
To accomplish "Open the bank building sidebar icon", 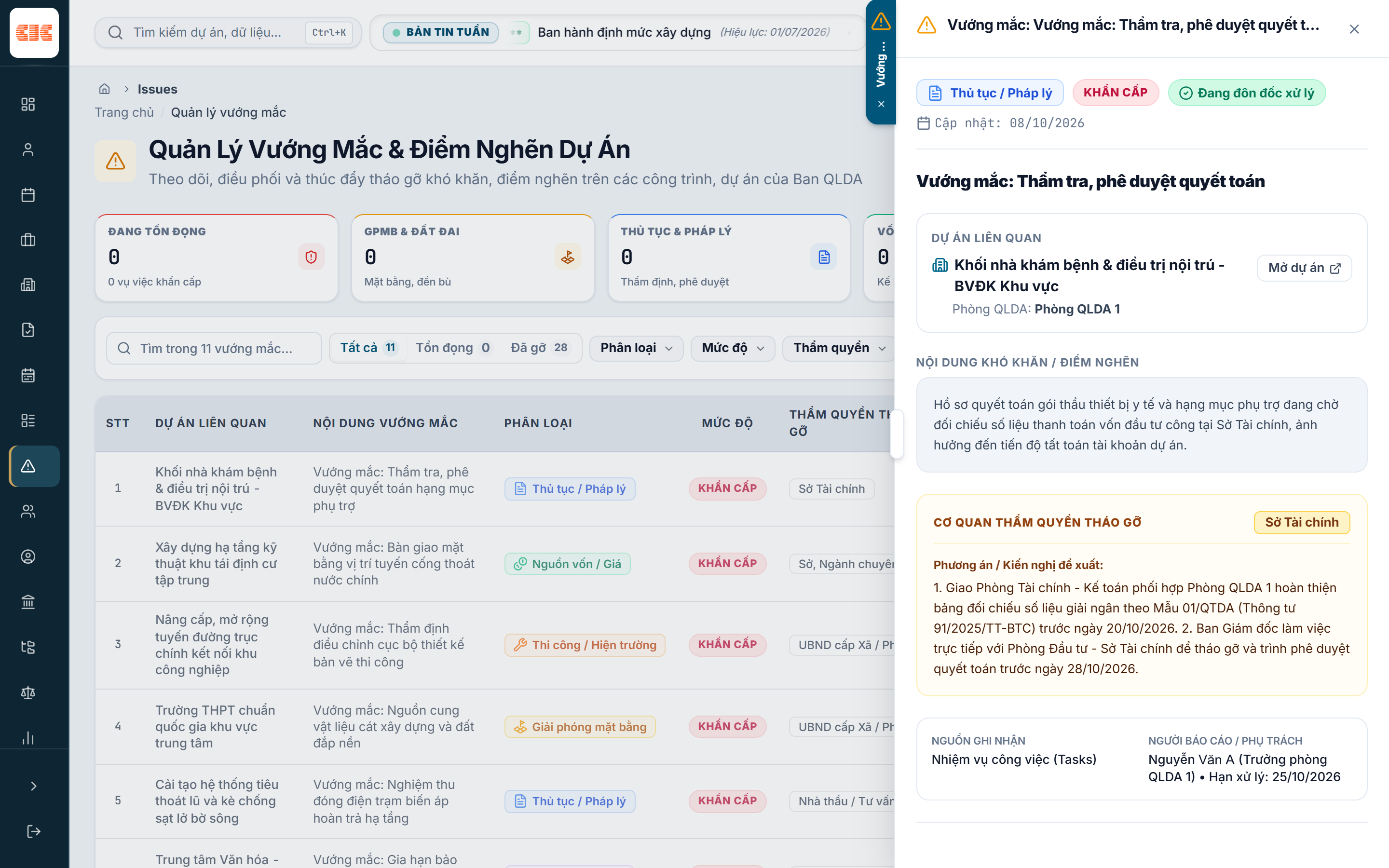I will click(27, 602).
